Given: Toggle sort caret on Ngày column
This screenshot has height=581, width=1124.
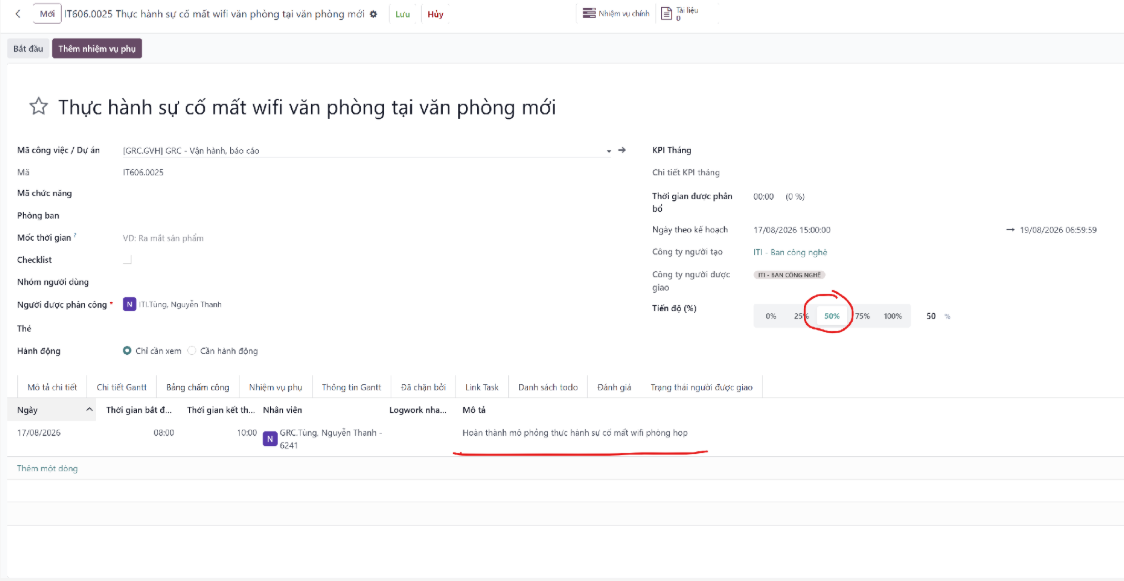Looking at the screenshot, I should [x=89, y=409].
